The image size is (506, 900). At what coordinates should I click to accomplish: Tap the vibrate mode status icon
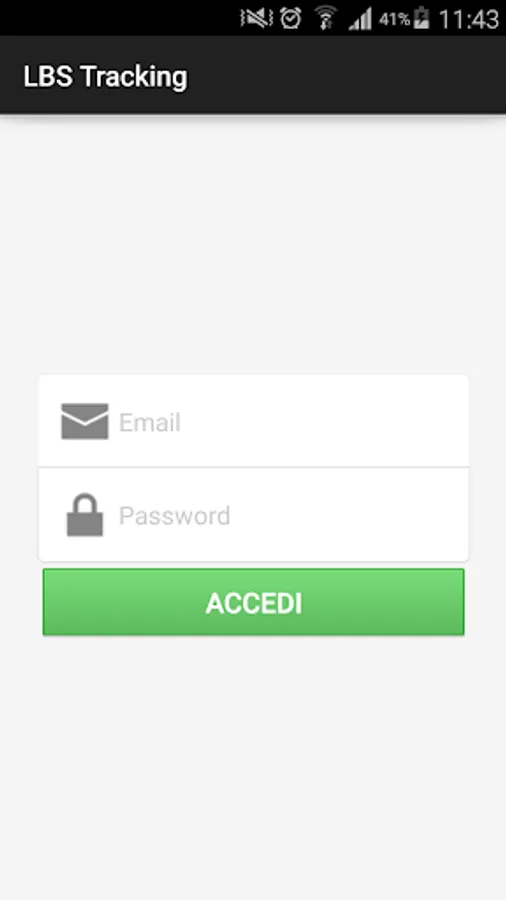pos(256,18)
